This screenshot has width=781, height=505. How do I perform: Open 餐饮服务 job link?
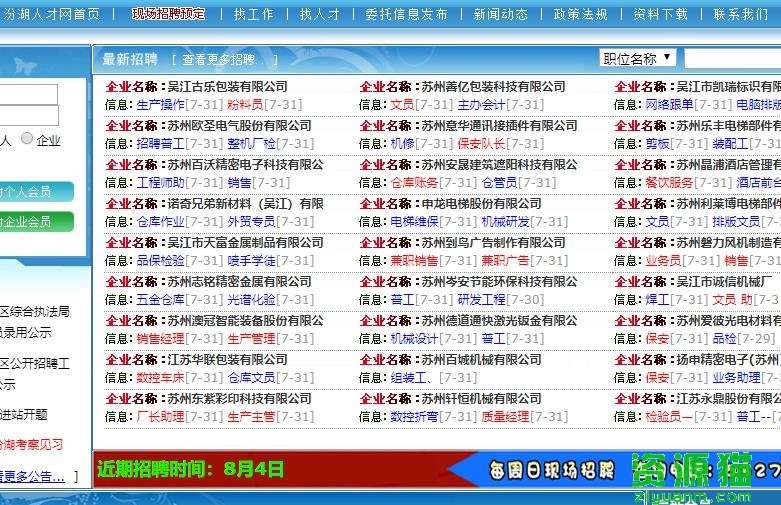coord(669,183)
